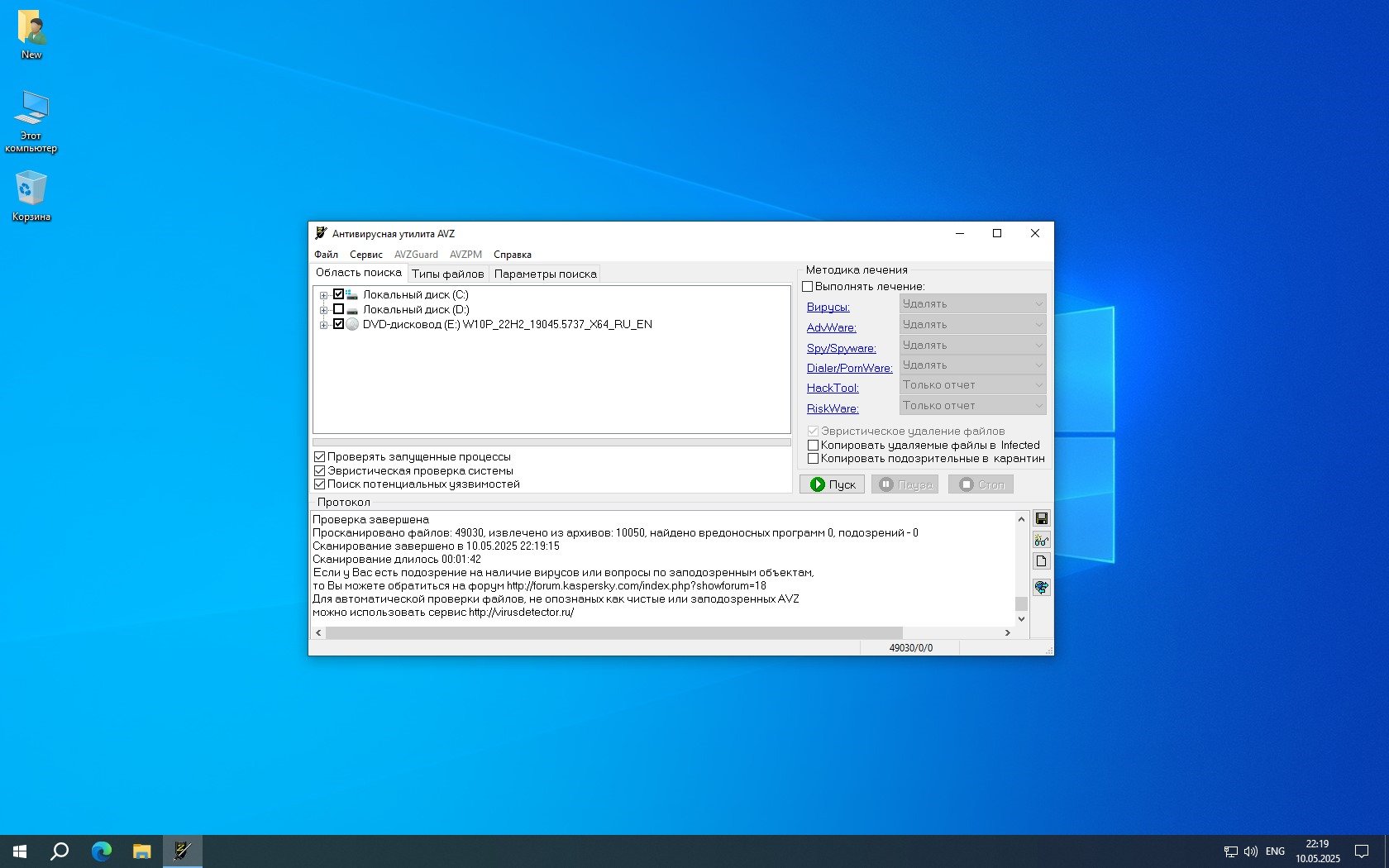The image size is (1389, 868).
Task: Click the floppy disk save protocol icon
Action: (x=1041, y=518)
